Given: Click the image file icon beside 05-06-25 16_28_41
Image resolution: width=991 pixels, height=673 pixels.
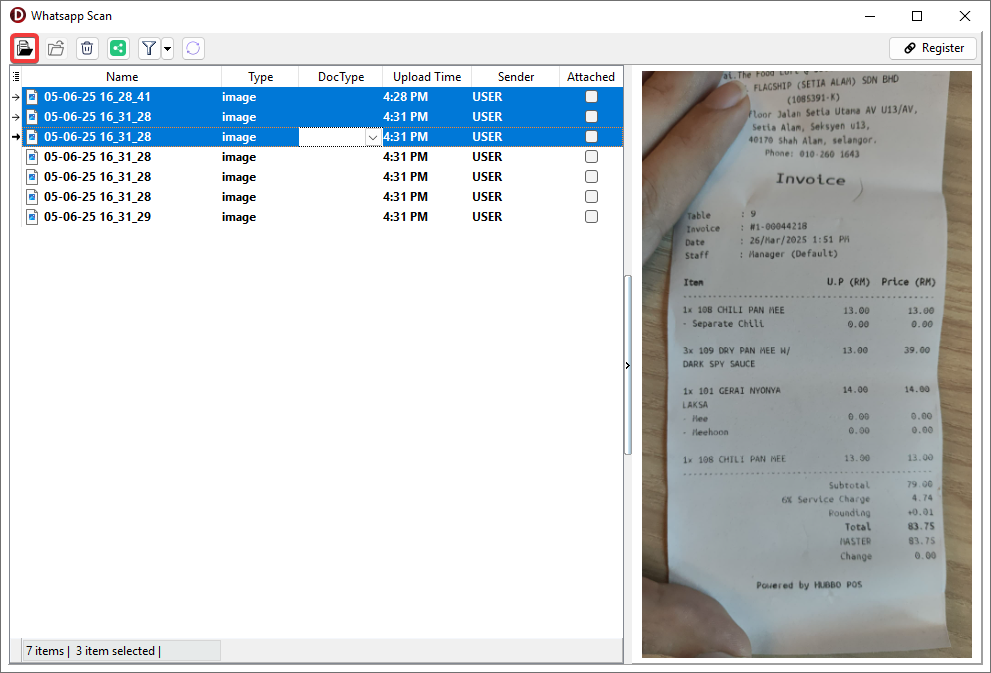Looking at the screenshot, I should pyautogui.click(x=32, y=97).
